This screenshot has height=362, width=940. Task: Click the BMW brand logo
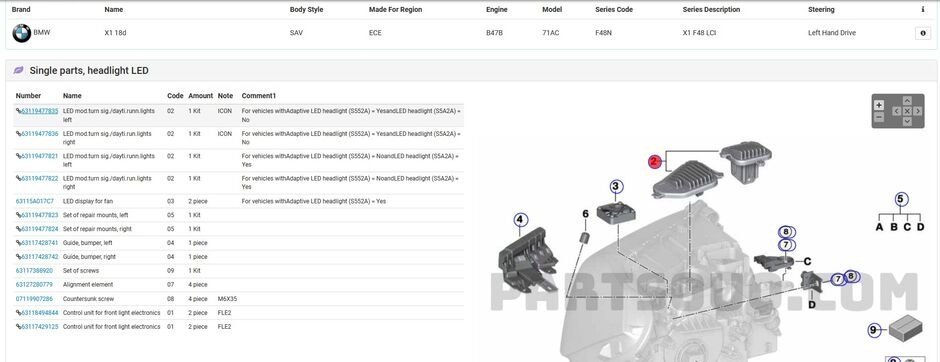(x=22, y=34)
